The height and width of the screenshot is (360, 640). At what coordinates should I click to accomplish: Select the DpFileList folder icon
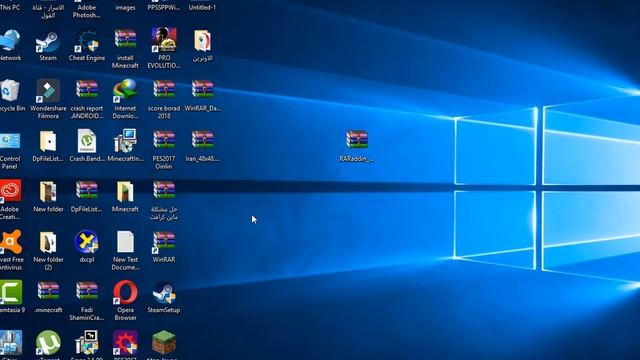click(x=48, y=141)
